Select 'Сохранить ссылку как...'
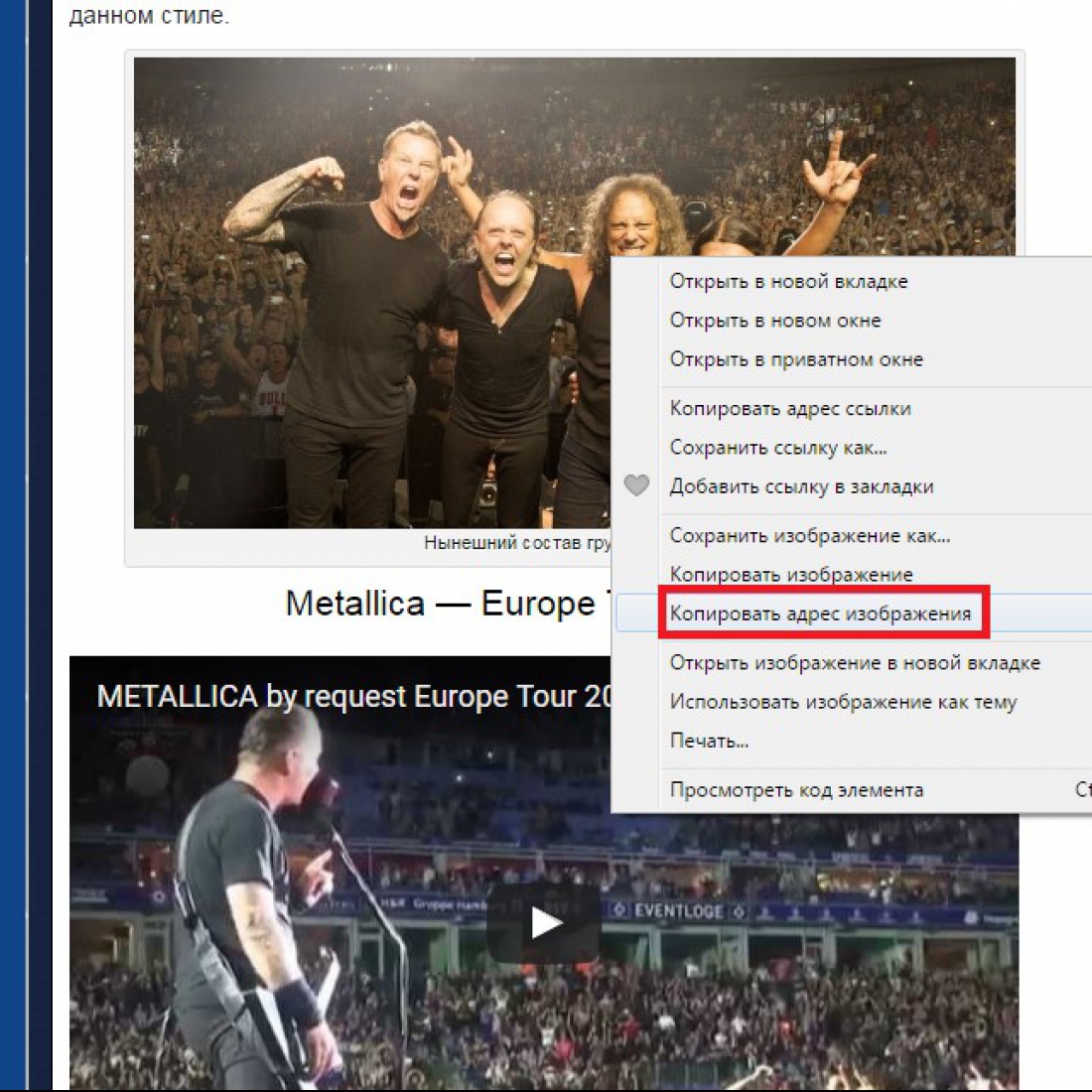Viewport: 1092px width, 1092px height. [x=778, y=447]
